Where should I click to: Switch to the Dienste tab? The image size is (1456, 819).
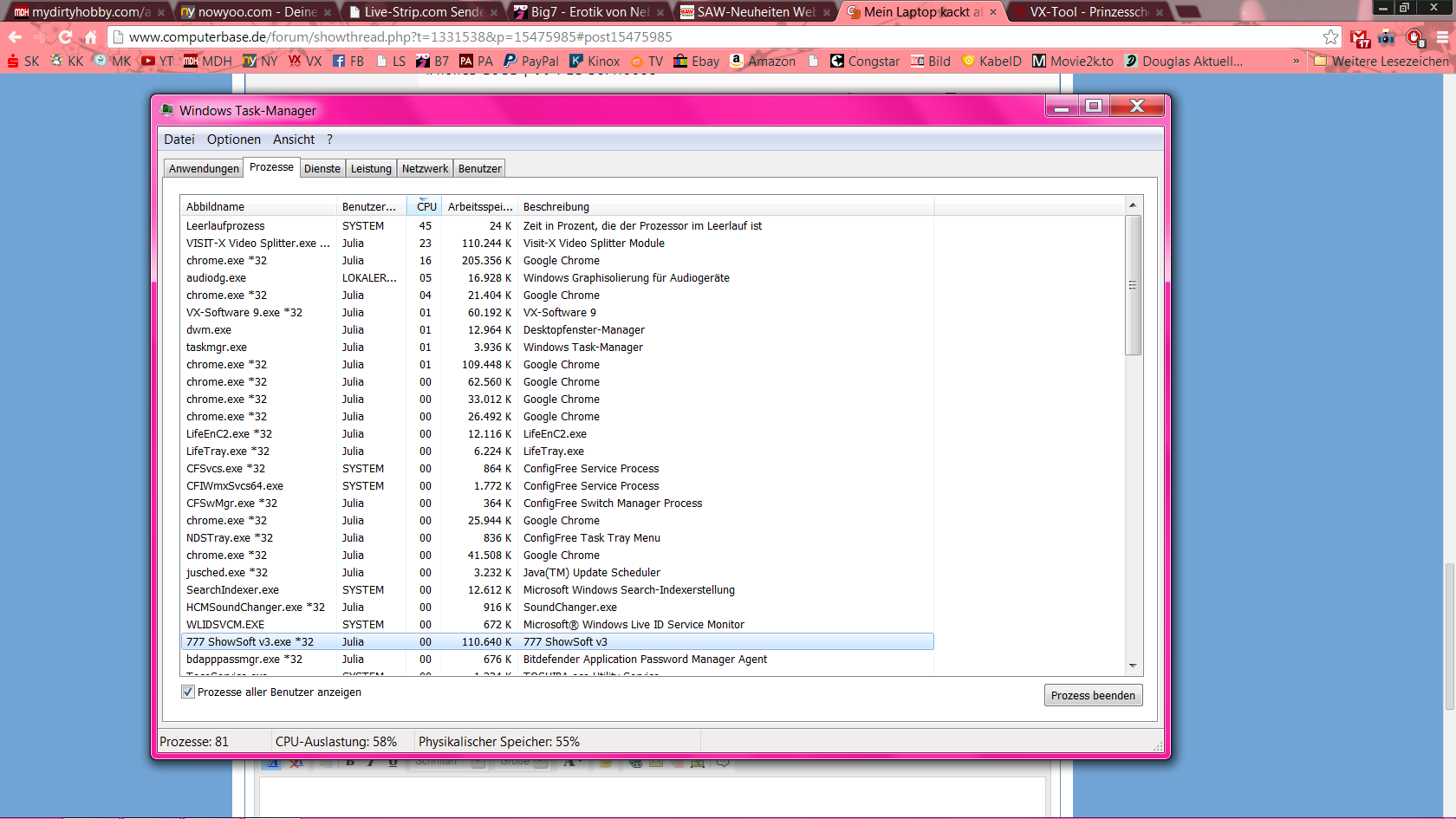pos(322,169)
